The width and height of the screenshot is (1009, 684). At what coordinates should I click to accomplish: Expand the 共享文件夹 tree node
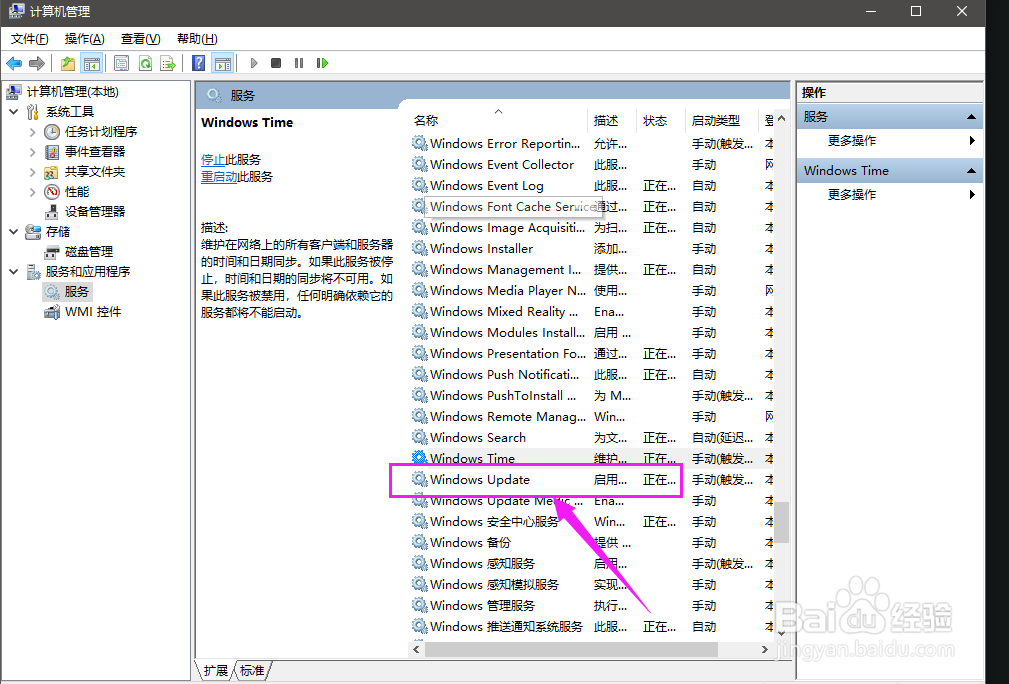coord(32,172)
